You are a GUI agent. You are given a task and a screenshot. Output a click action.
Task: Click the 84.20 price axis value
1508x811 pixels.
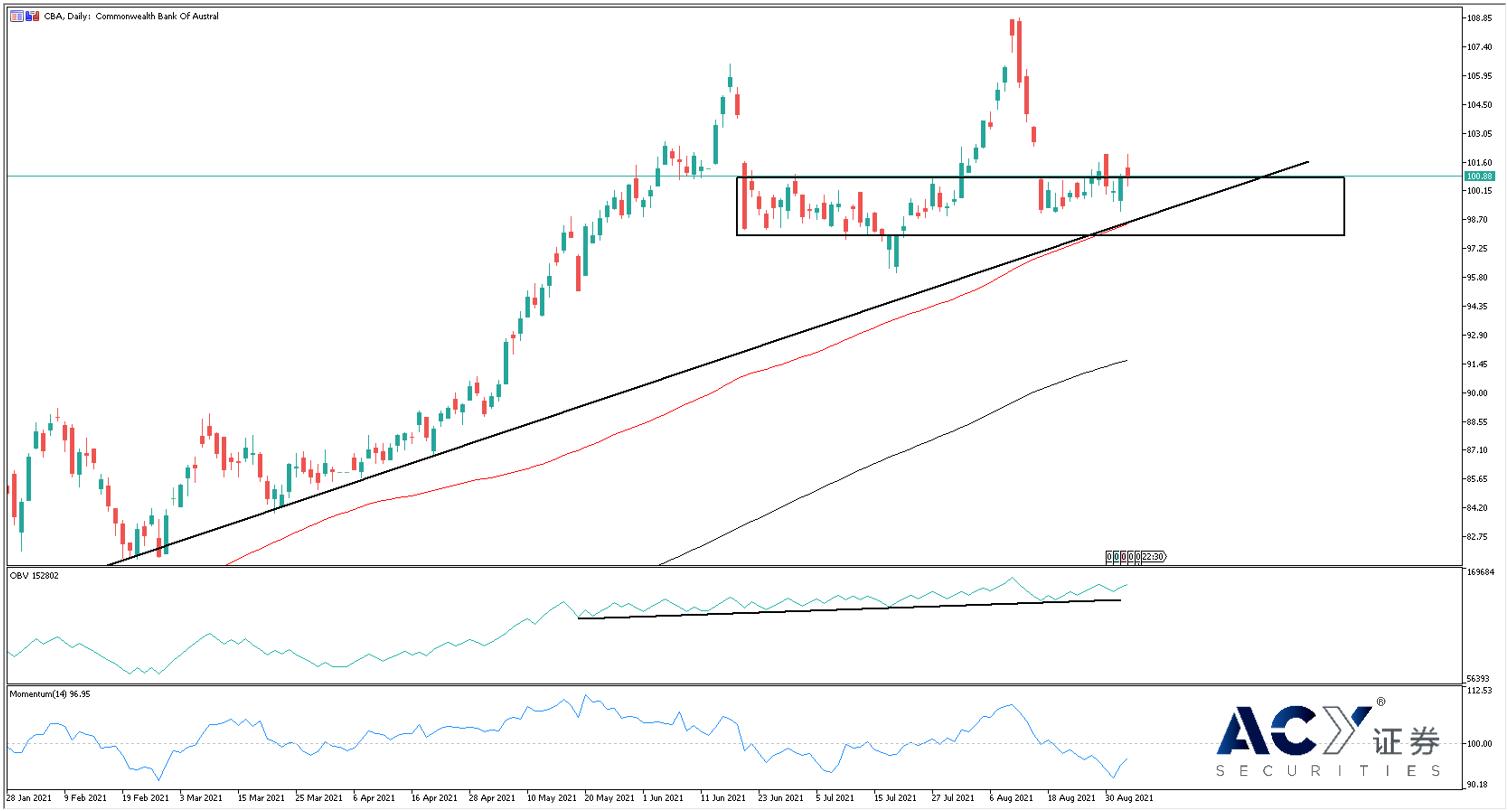click(1479, 508)
